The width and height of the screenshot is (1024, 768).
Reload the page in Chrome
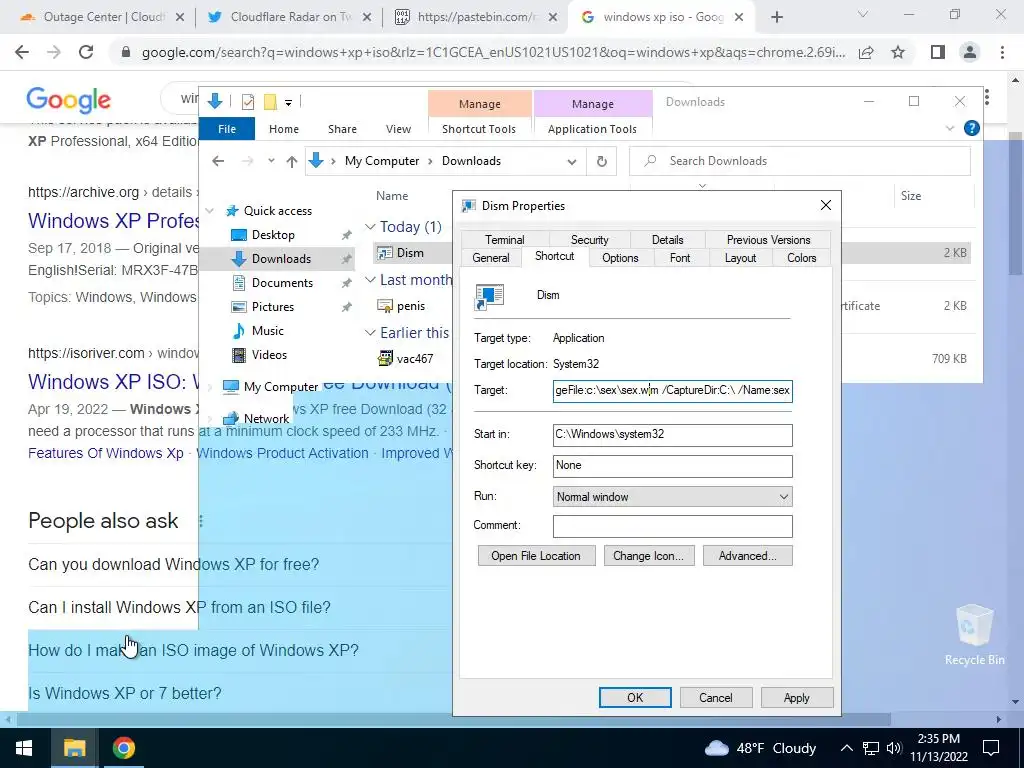86,52
